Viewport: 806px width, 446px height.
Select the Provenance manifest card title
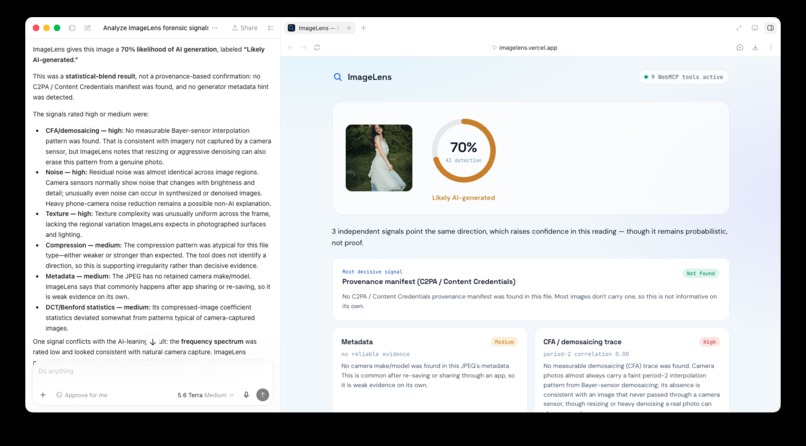pyautogui.click(x=429, y=282)
